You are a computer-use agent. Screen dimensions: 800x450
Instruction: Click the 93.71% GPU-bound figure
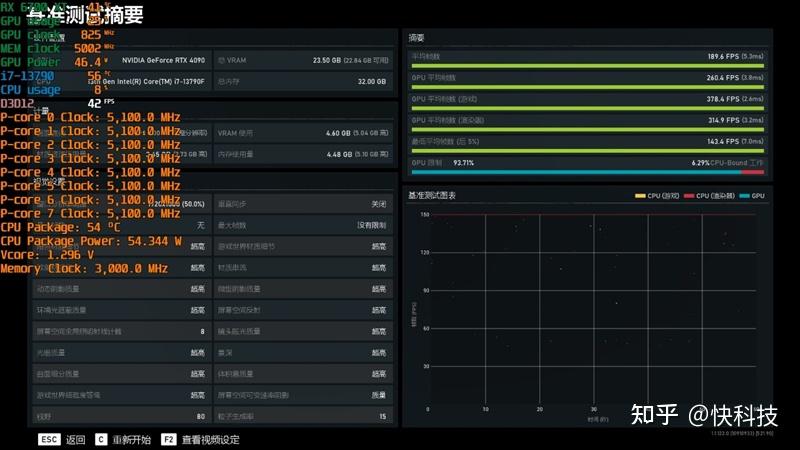click(x=464, y=163)
